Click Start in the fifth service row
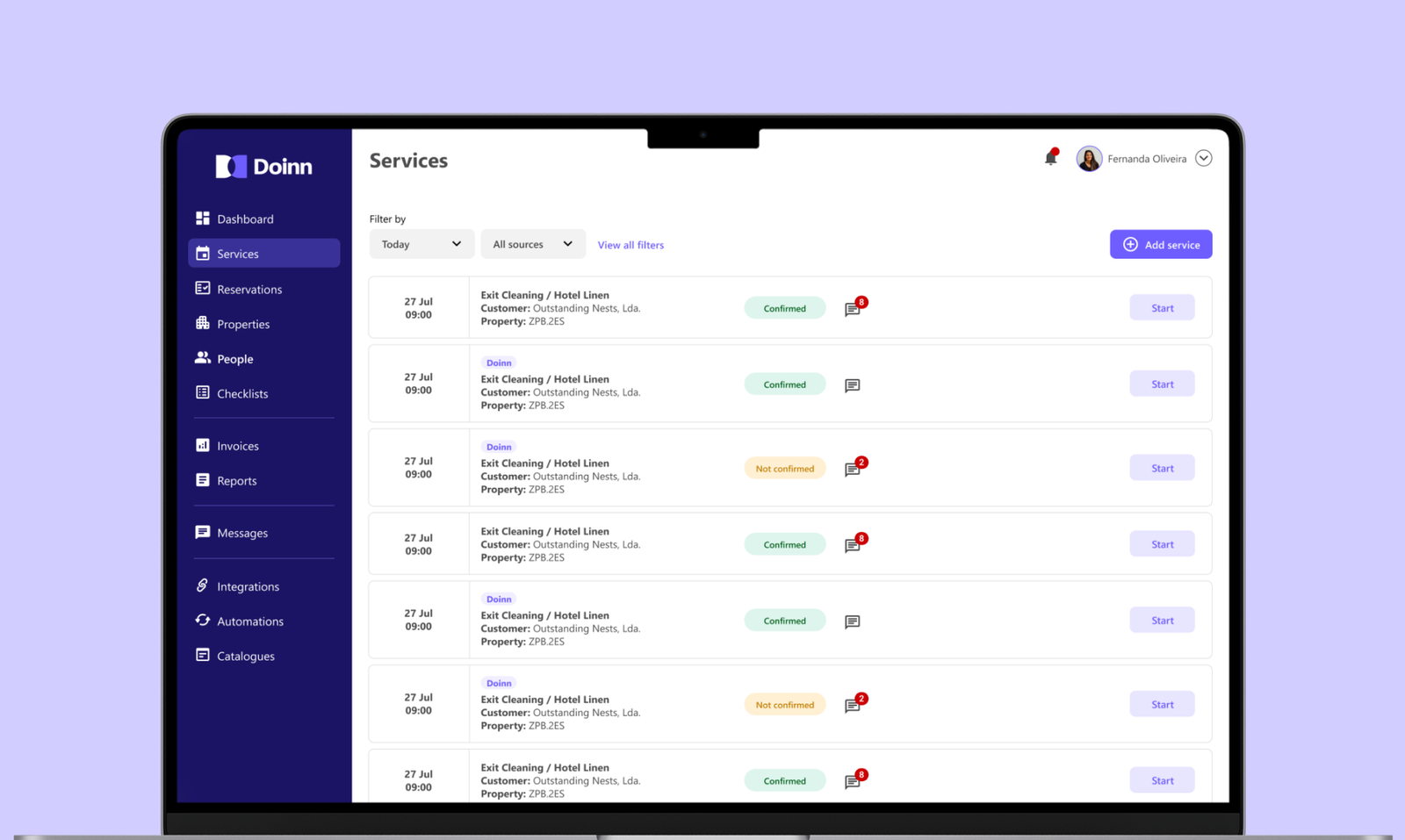Viewport: 1405px width, 840px height. click(x=1162, y=621)
